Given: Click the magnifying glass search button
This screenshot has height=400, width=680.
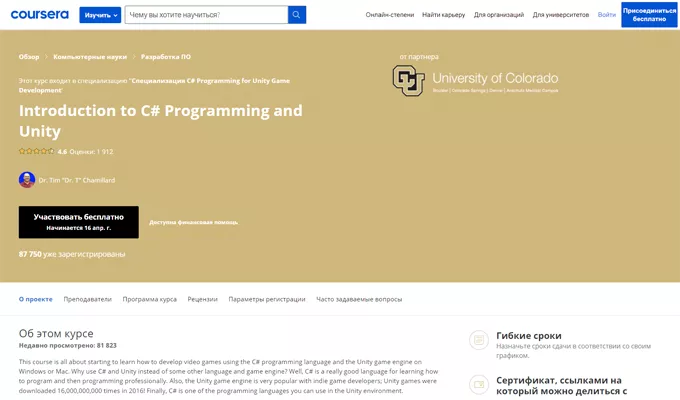Looking at the screenshot, I should 297,15.
